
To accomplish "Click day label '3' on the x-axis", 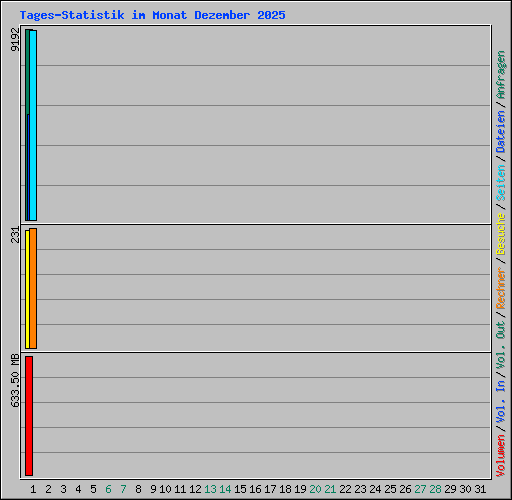I will point(63,489).
